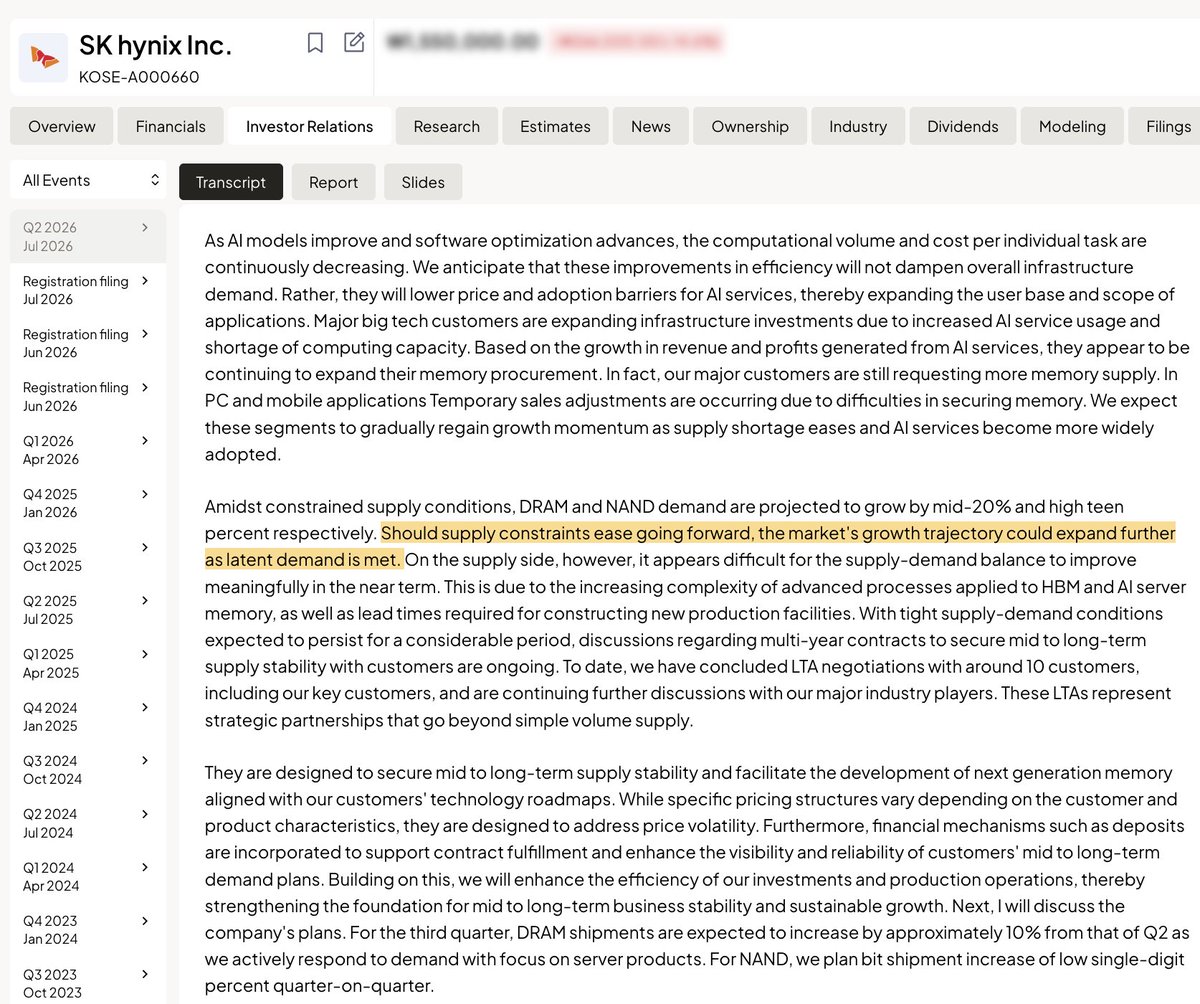The width and height of the screenshot is (1200, 1004).
Task: Go to the News tab
Action: 651,126
